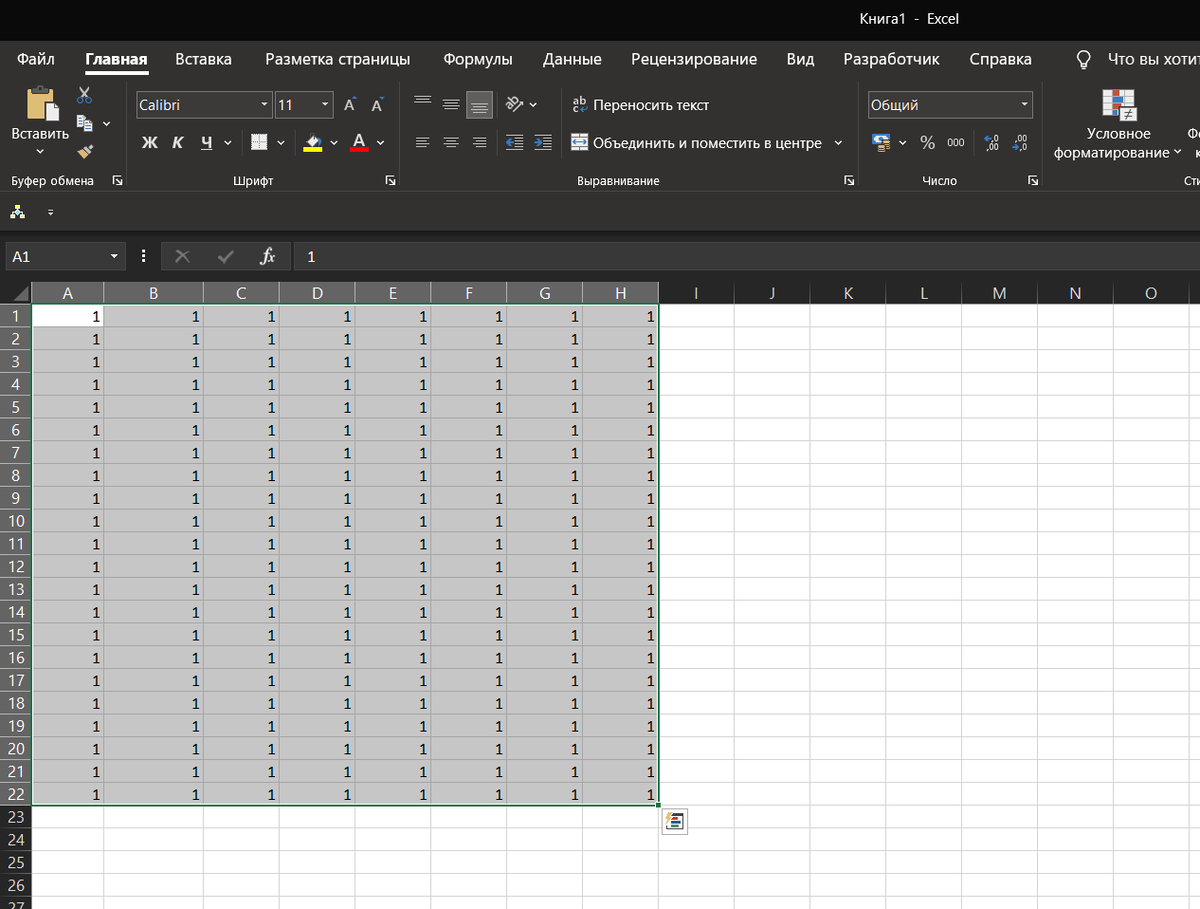Expand font color palette arrow

point(382,143)
